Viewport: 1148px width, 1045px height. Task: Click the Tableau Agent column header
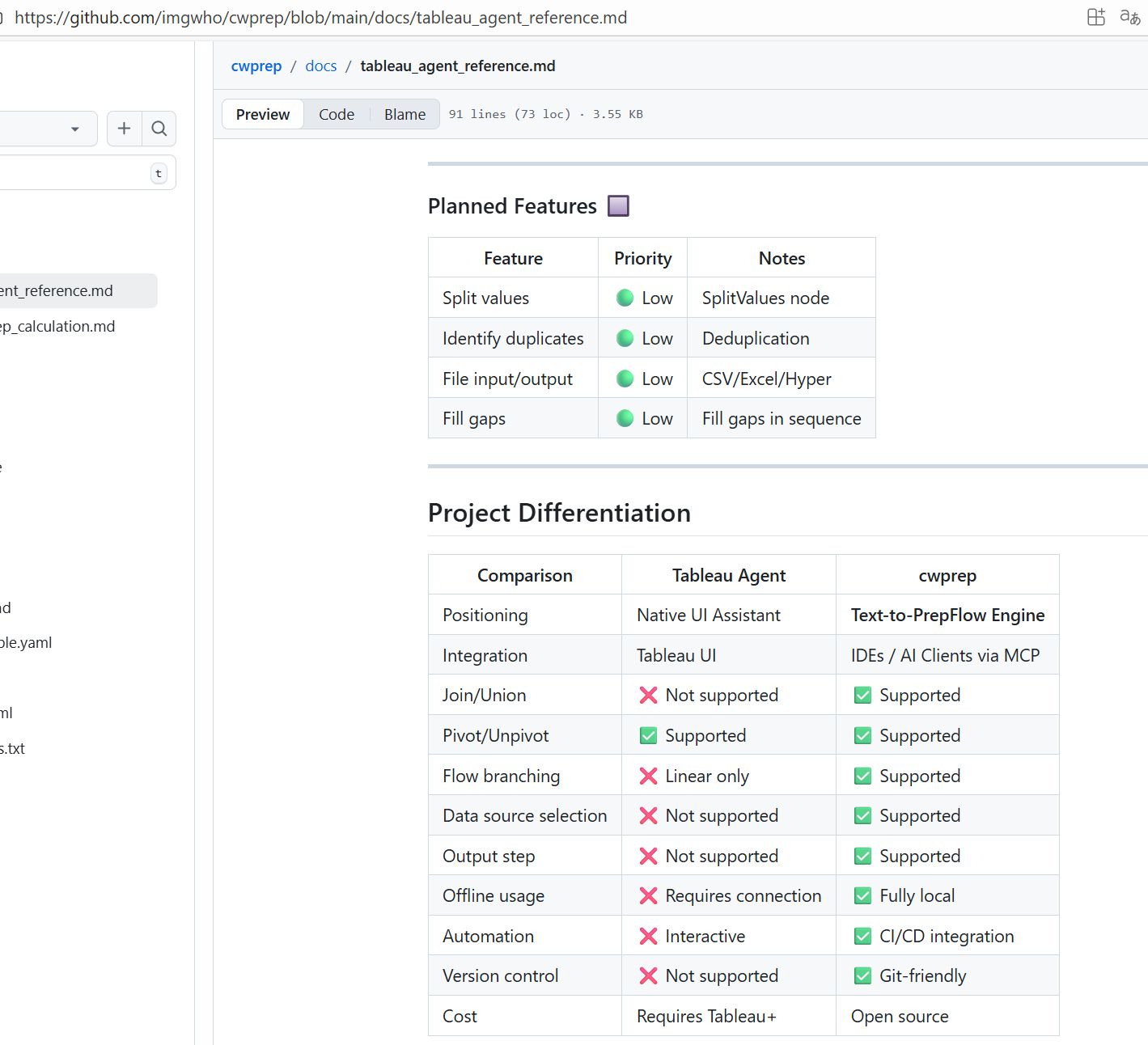point(729,575)
